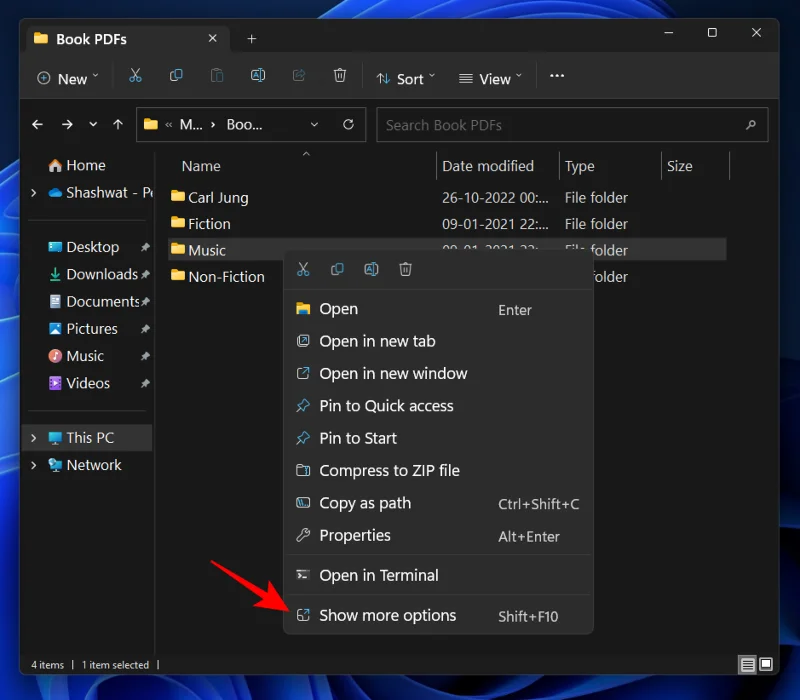800x700 pixels.
Task: Pin the Music folder to Quick access
Action: 386,406
